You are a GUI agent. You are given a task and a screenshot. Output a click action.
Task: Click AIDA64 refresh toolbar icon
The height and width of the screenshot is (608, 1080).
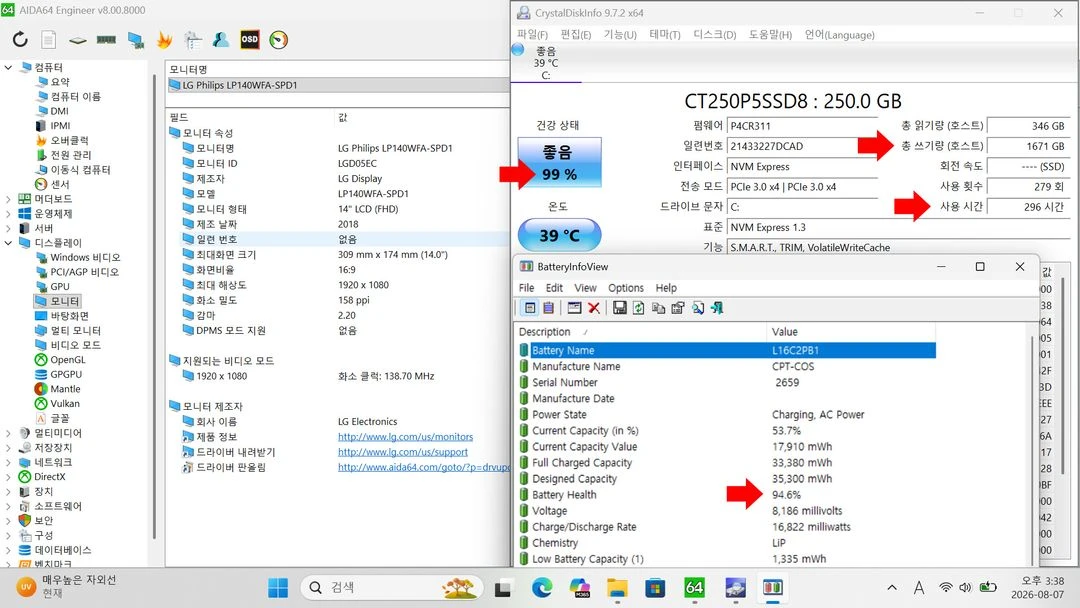click(x=20, y=40)
